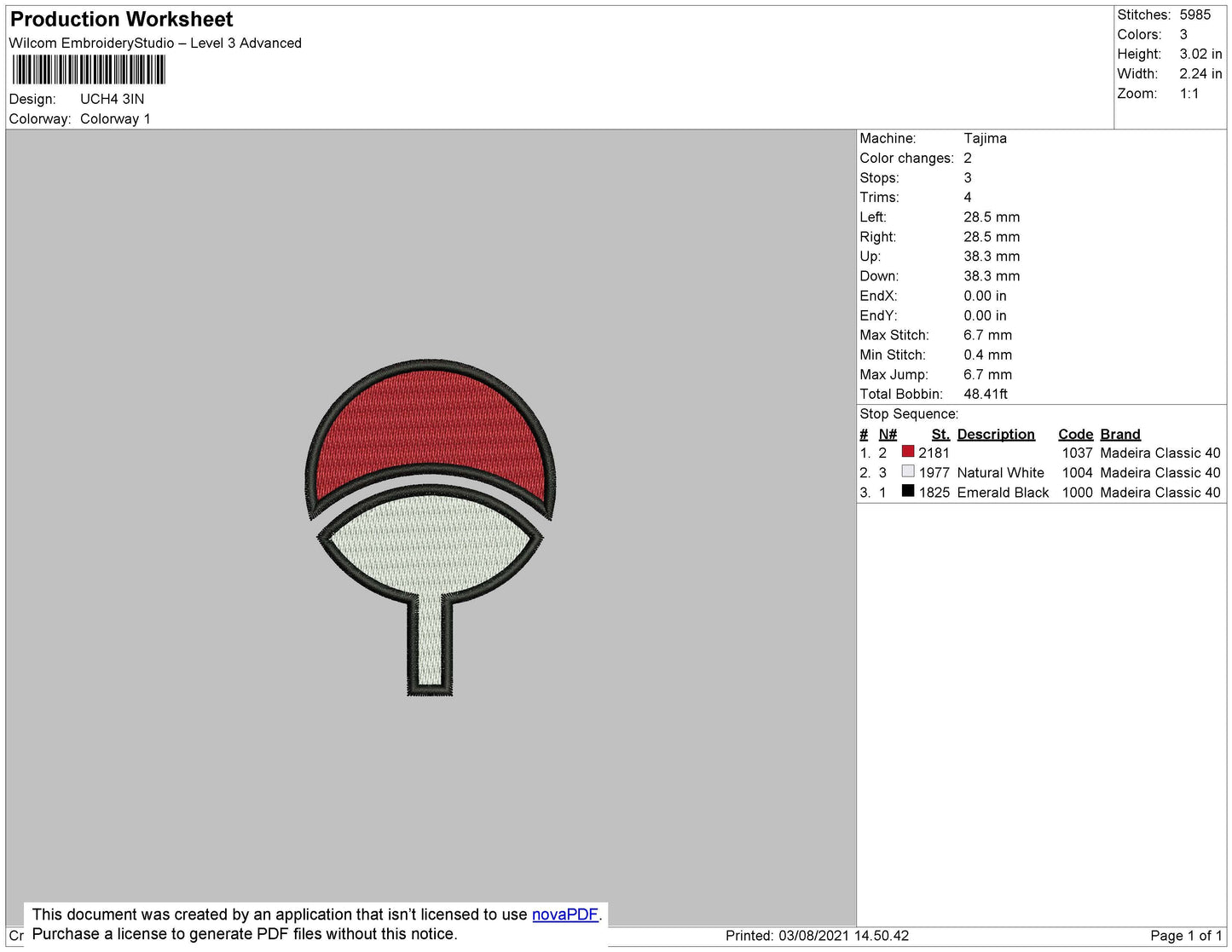This screenshot has height=952, width=1232.
Task: Click the code 1037 cell
Action: 1077,453
